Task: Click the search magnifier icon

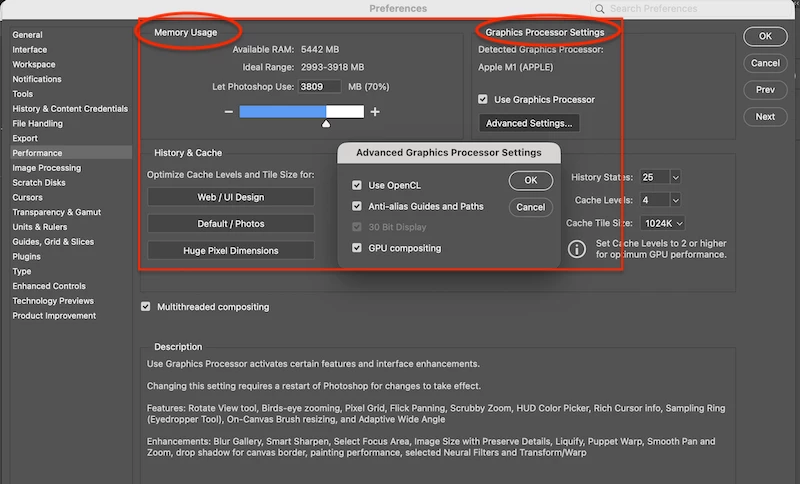Action: pos(599,9)
